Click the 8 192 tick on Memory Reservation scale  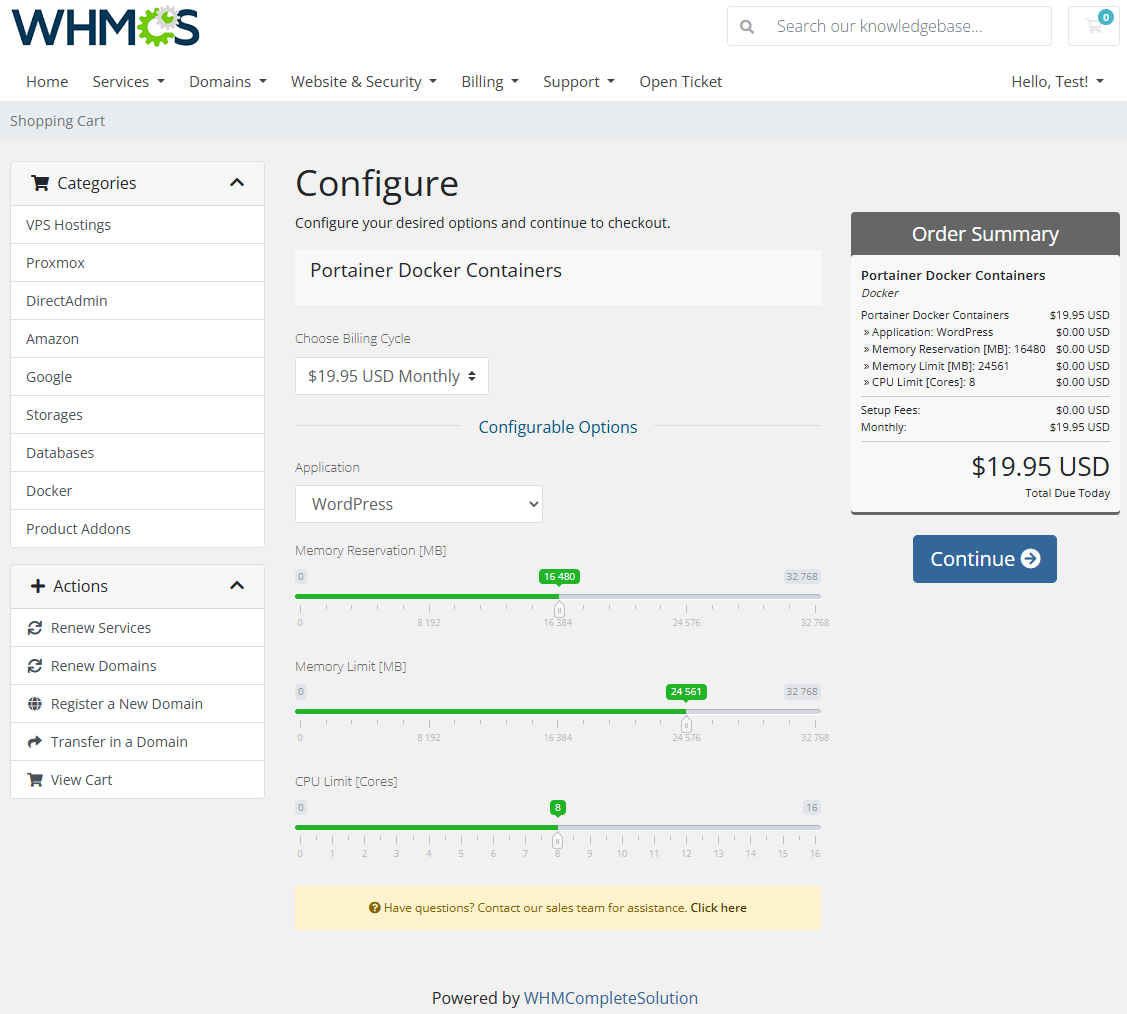click(x=429, y=622)
